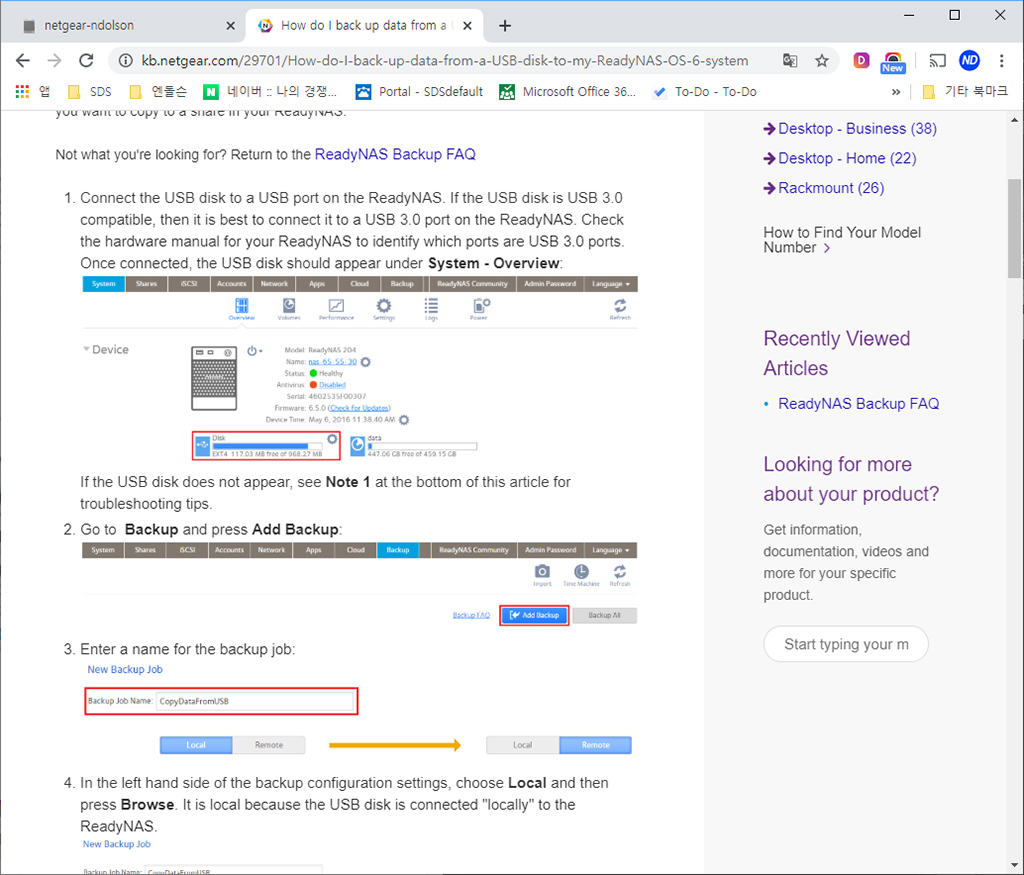Click the browser forward arrow
The image size is (1024, 875).
[54, 61]
